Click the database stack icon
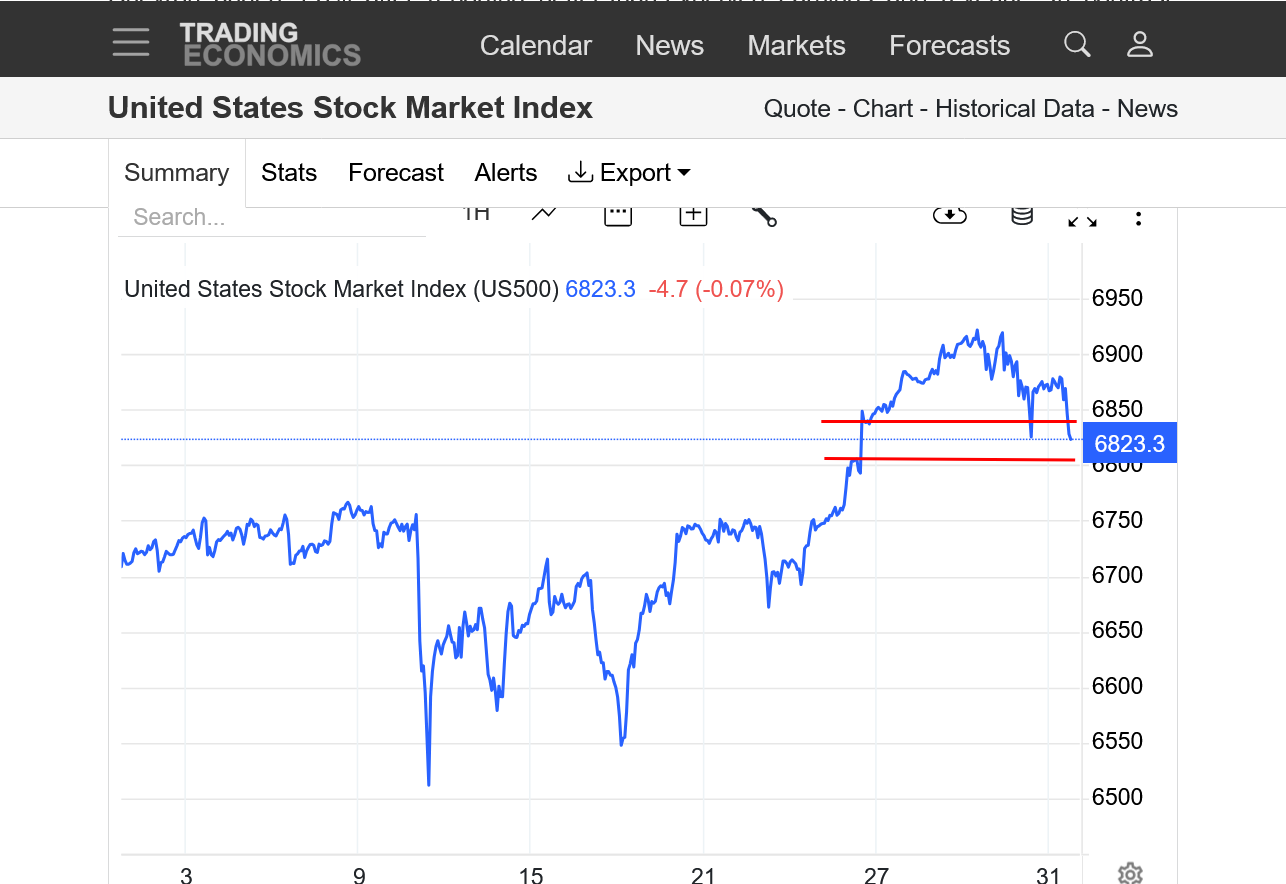 point(1021,215)
